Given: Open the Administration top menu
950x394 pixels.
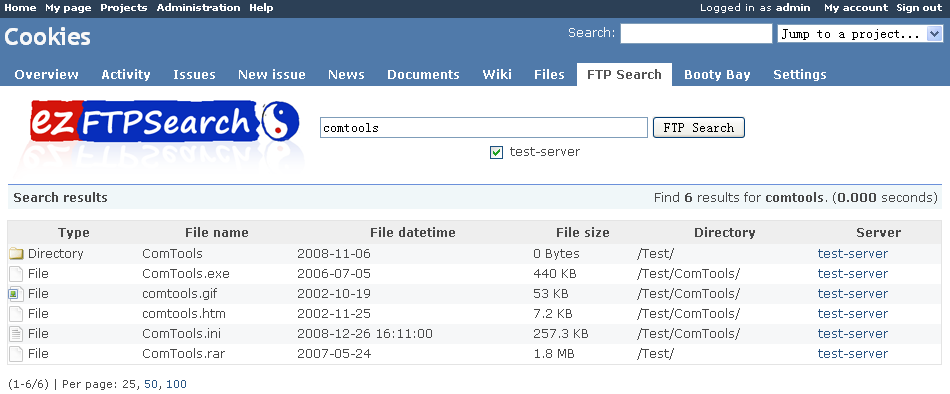Looking at the screenshot, I should tap(198, 8).
